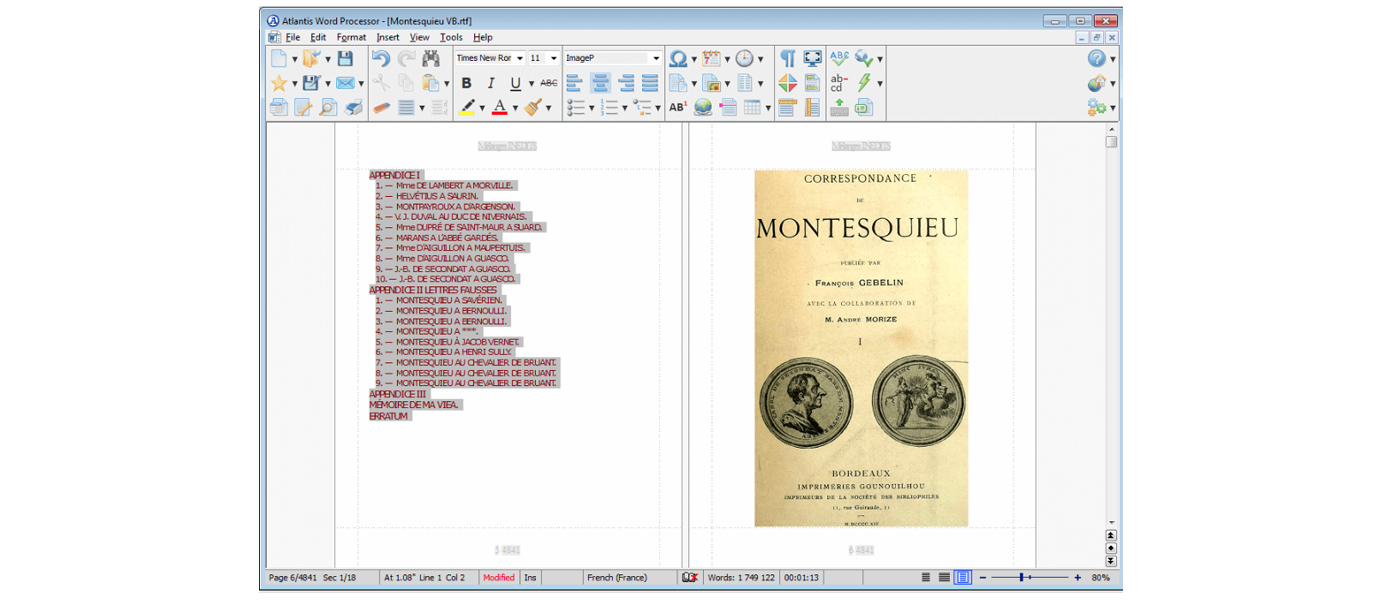Click the hyphenation ab-cd icon
This screenshot has height=600, width=1388.
[839, 83]
